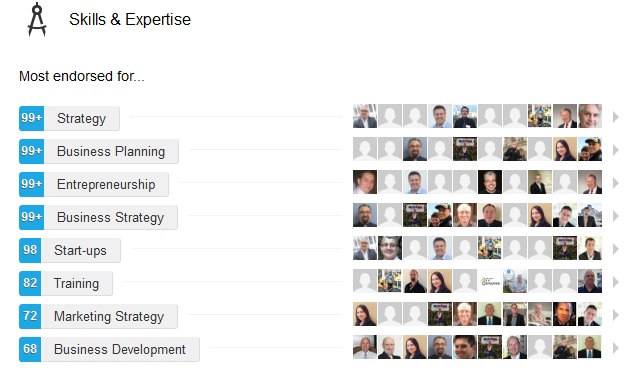Expand the Entrepreneurship endorsers arrow

615,183
